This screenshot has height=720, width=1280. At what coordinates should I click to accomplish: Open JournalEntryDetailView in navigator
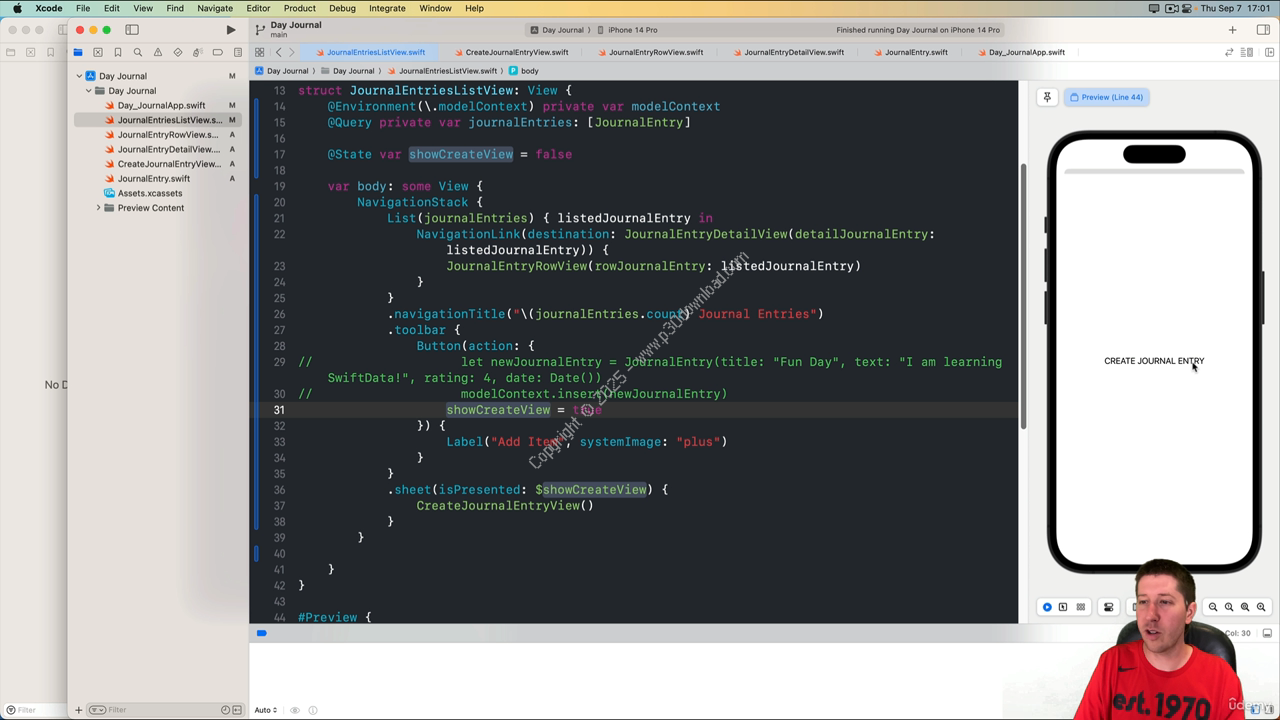[x=168, y=149]
